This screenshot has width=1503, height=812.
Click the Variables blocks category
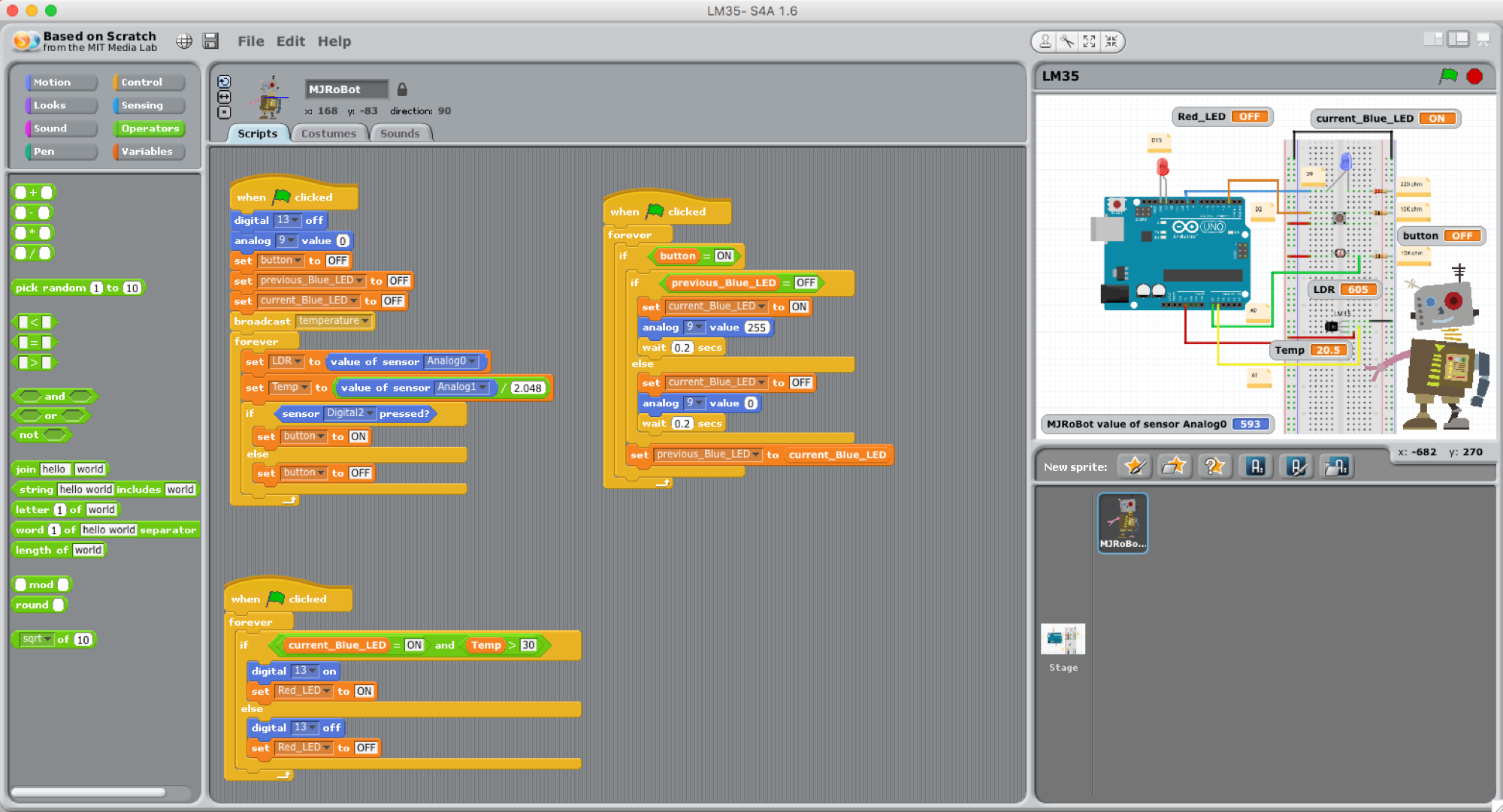[x=147, y=150]
